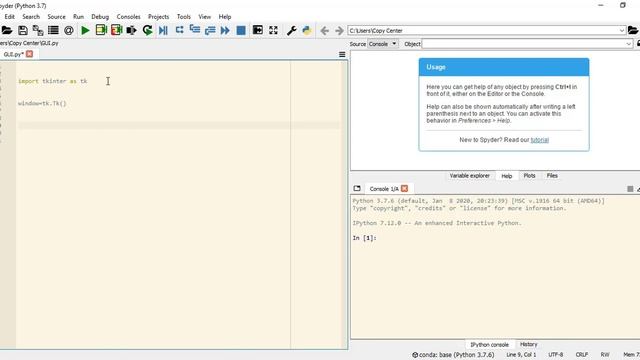Restore down the Spyder window
The width and height of the screenshot is (640, 360).
[622, 5]
